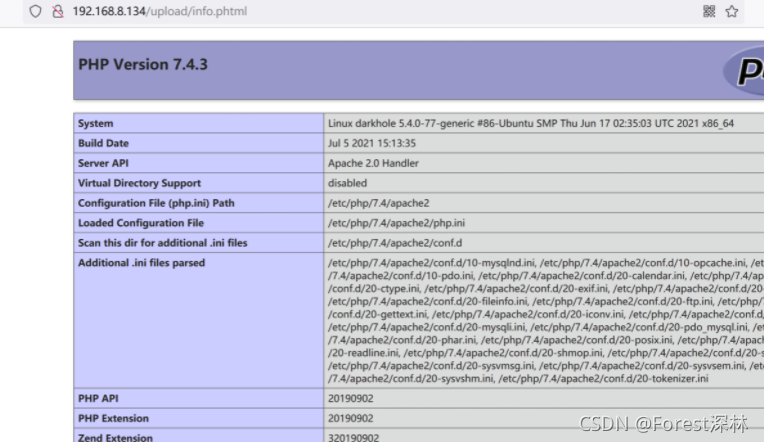The width and height of the screenshot is (764, 442).
Task: Select the /etc/php/7.4/apache2/php.ini value
Action: coord(396,223)
